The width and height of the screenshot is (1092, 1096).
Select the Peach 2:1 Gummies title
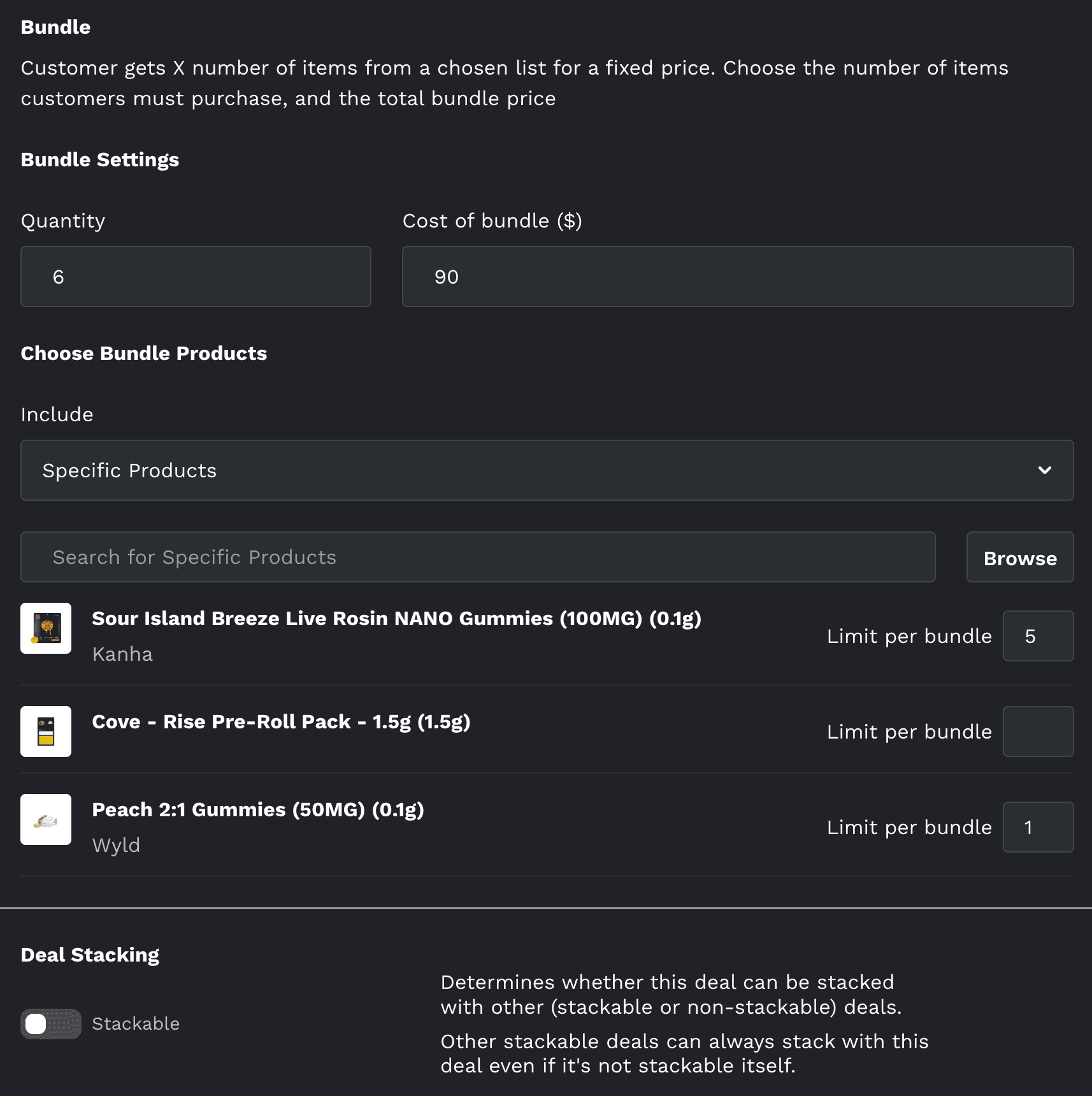click(x=258, y=809)
